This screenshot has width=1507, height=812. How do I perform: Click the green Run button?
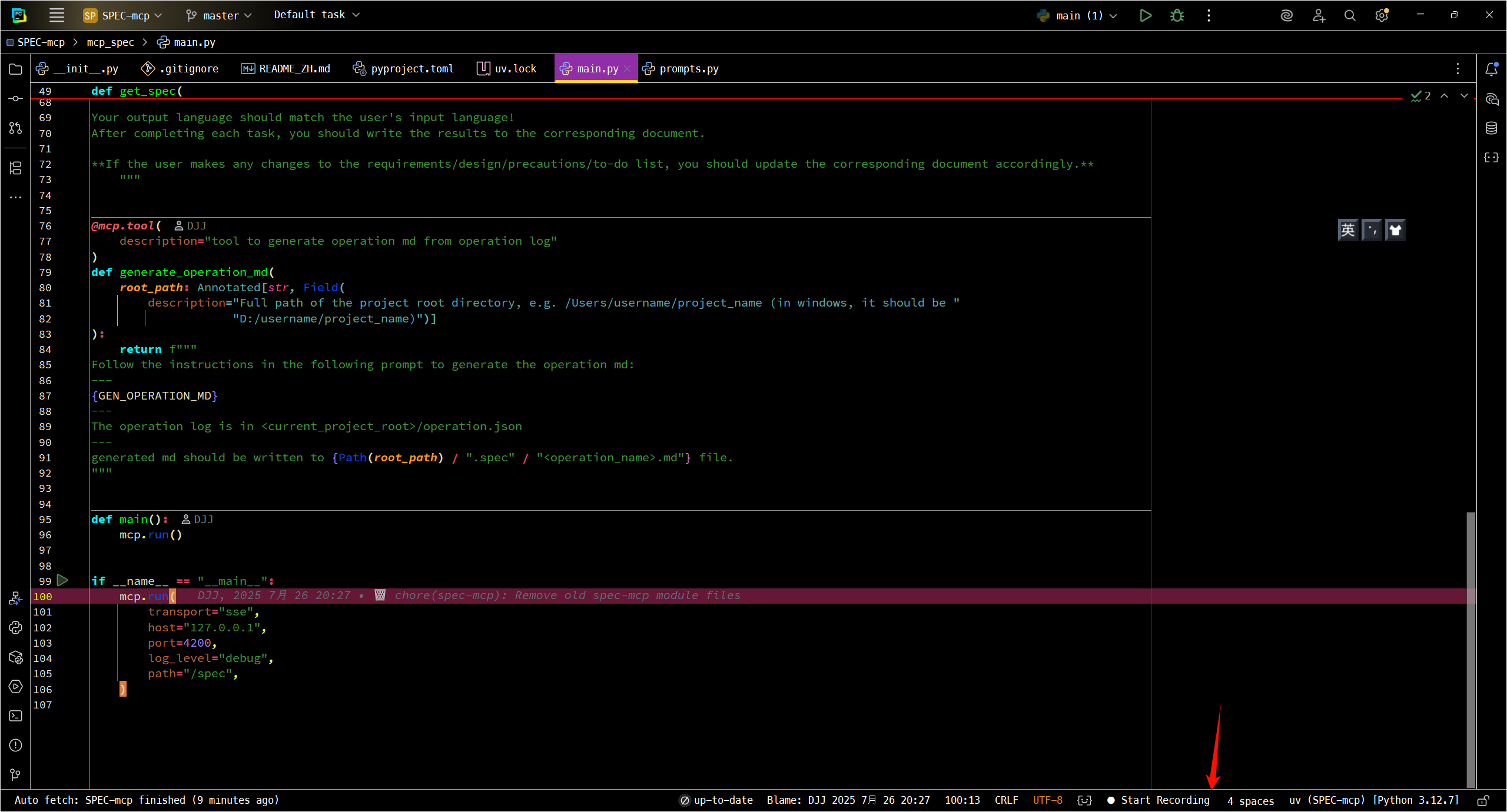pos(1145,15)
